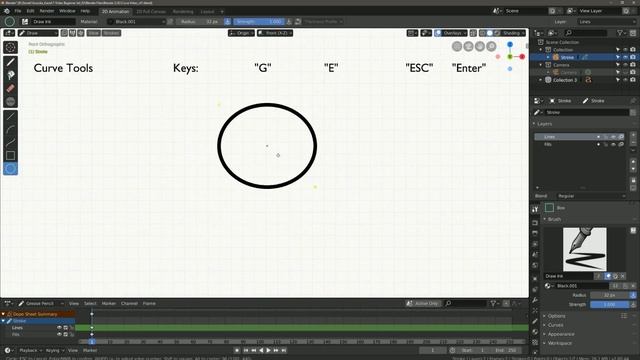Select the Cursor tool in the toolbar
640x360 pixels.
point(11,47)
